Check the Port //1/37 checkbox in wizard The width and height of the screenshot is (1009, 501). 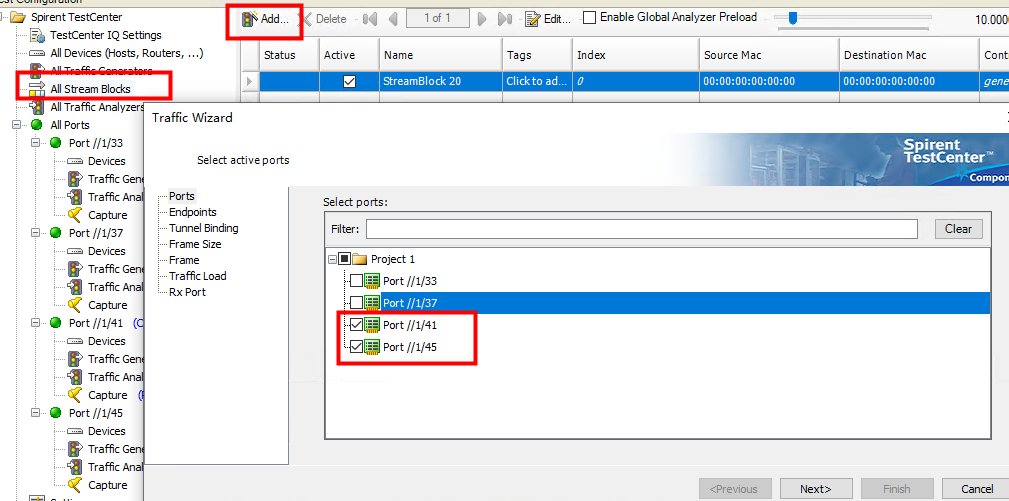point(356,302)
